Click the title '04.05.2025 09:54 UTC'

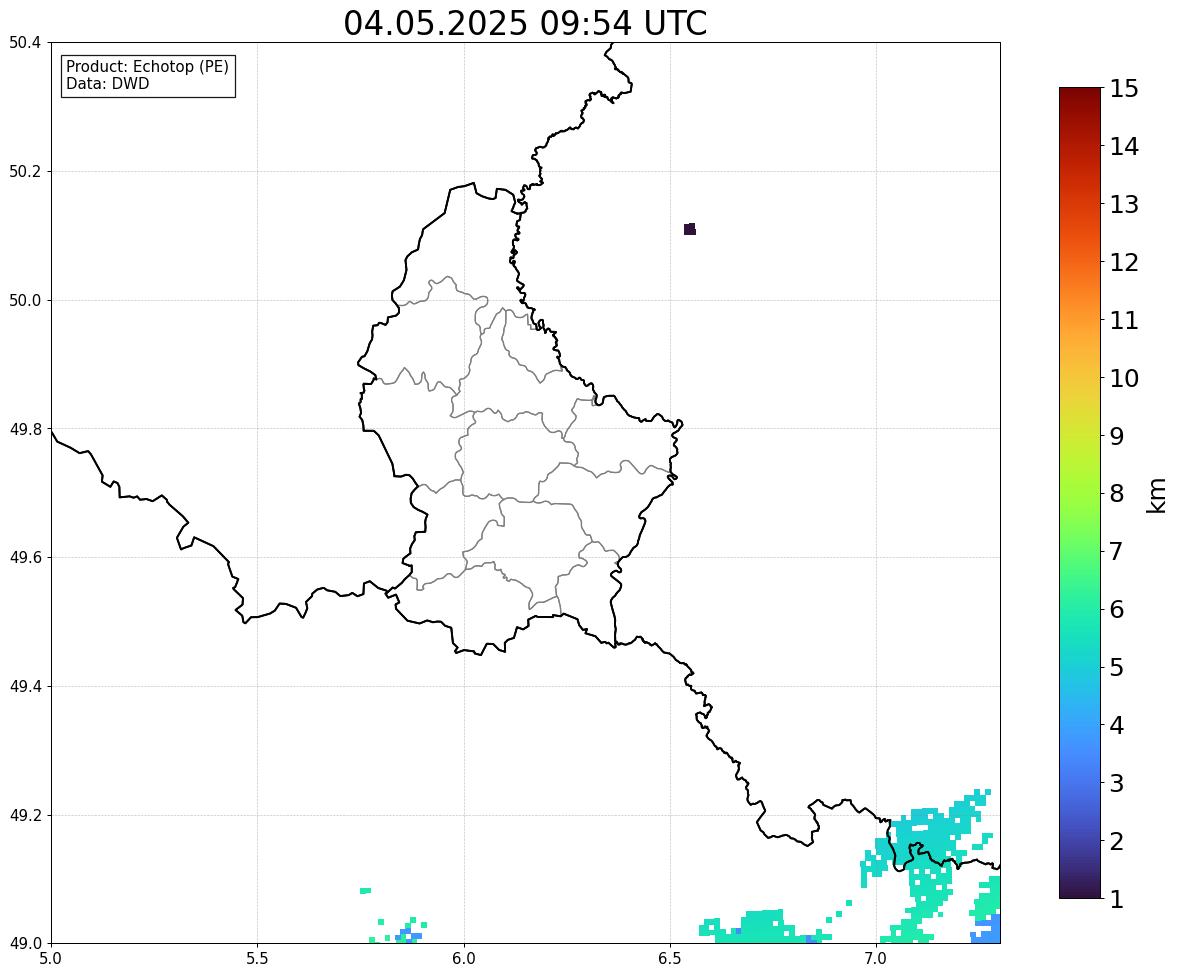[x=525, y=23]
